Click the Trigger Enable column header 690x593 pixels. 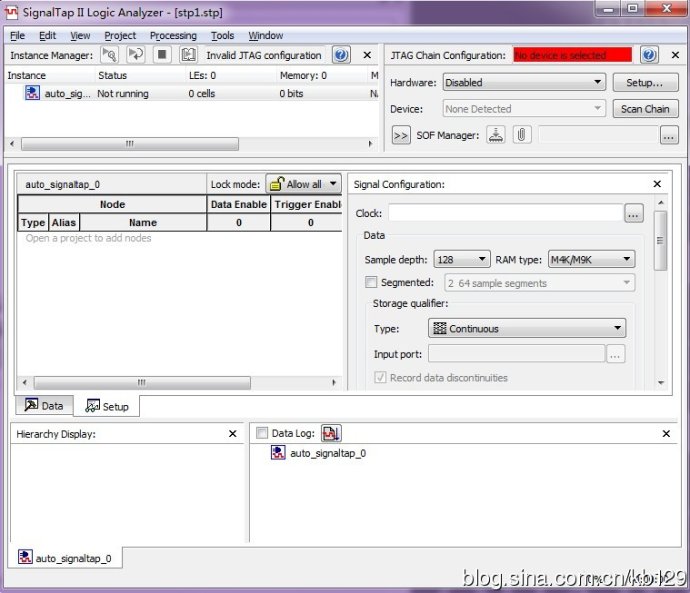click(307, 204)
